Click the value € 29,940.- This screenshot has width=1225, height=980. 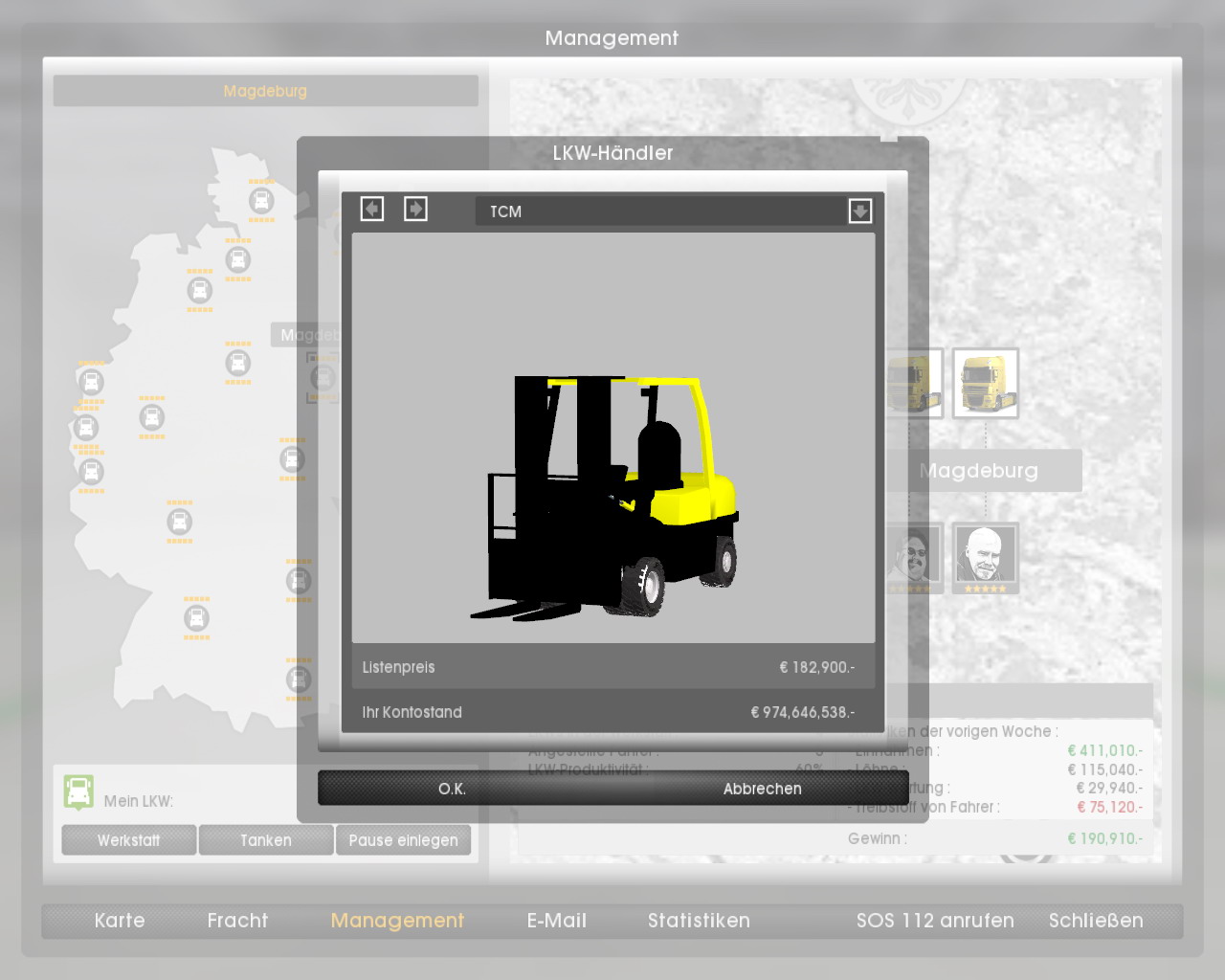[x=1109, y=788]
